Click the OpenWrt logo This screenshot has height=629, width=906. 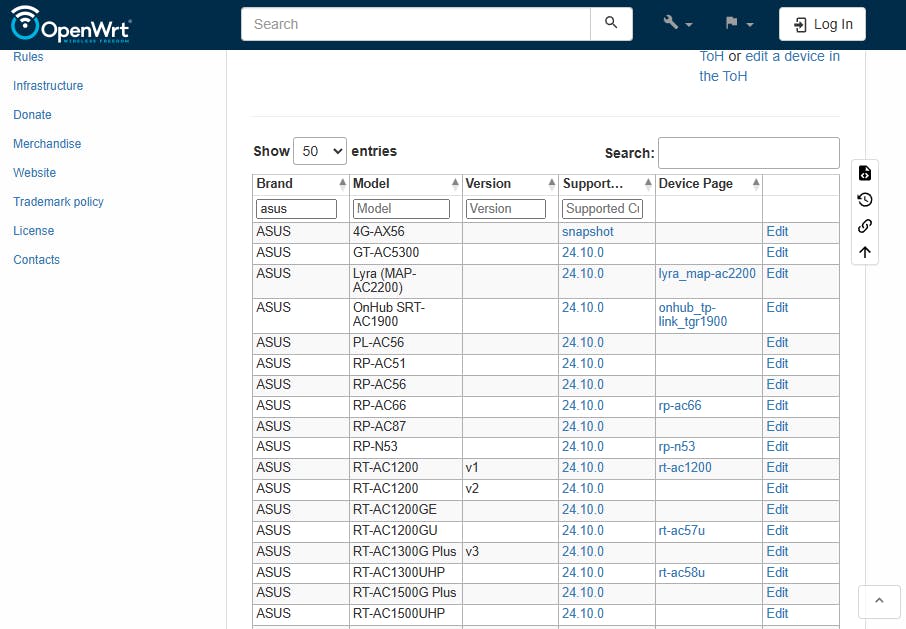[70, 24]
